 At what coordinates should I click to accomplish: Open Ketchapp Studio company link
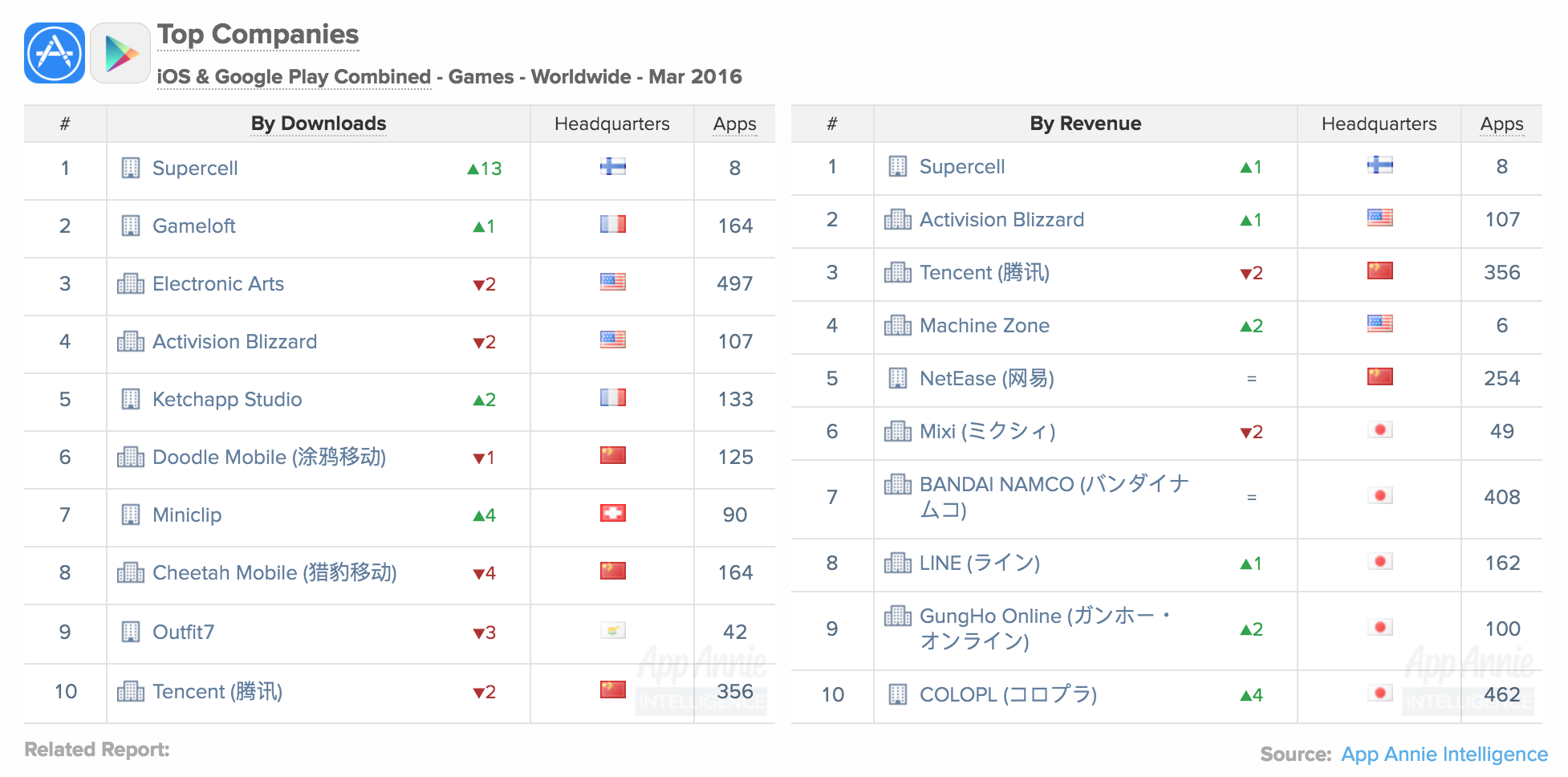[x=227, y=400]
